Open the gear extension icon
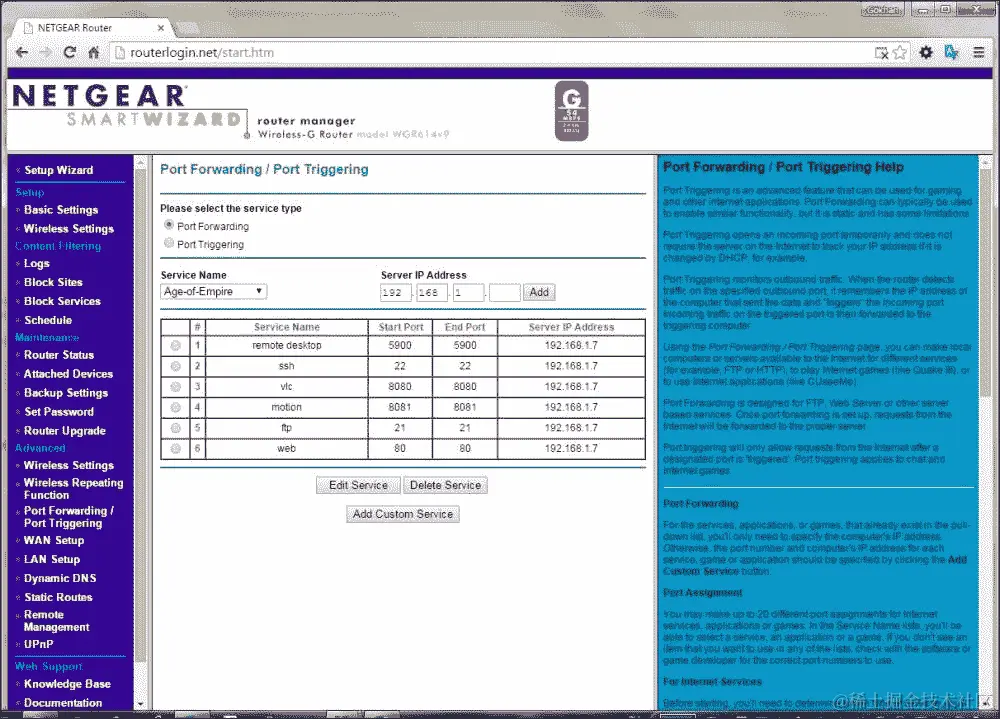The width and height of the screenshot is (1000, 719). [x=926, y=52]
